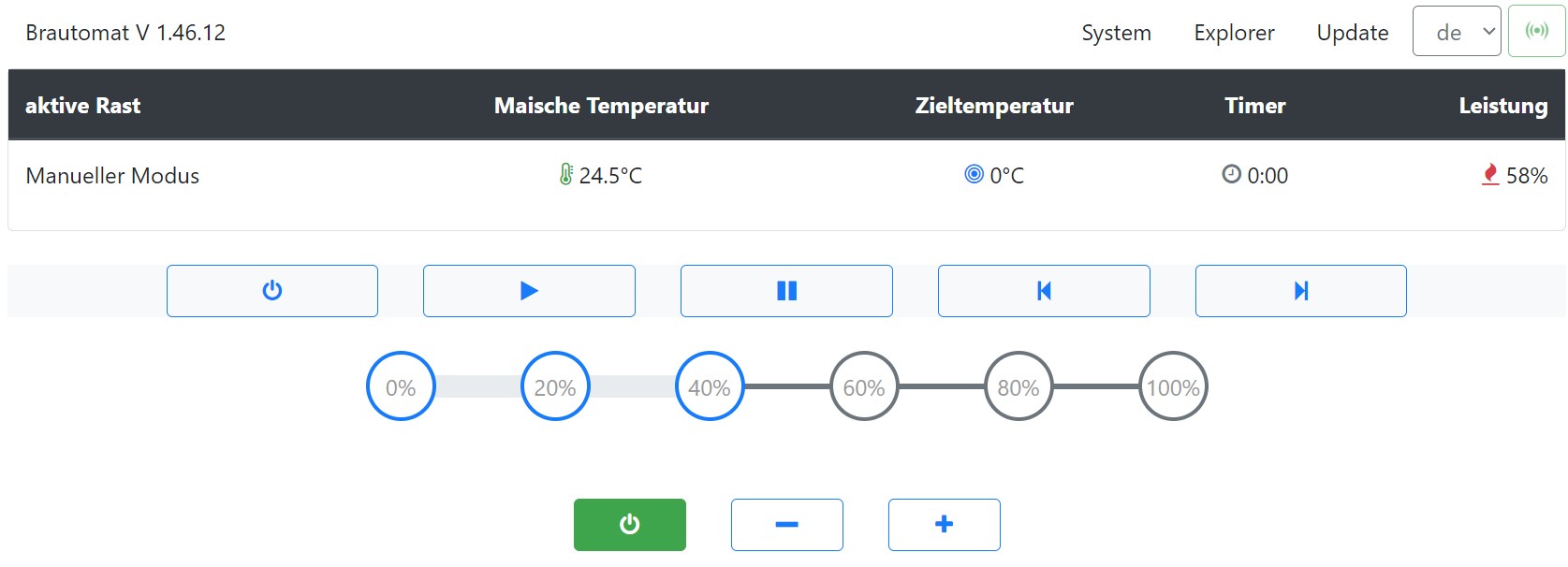Go to the Update page

point(1352,33)
